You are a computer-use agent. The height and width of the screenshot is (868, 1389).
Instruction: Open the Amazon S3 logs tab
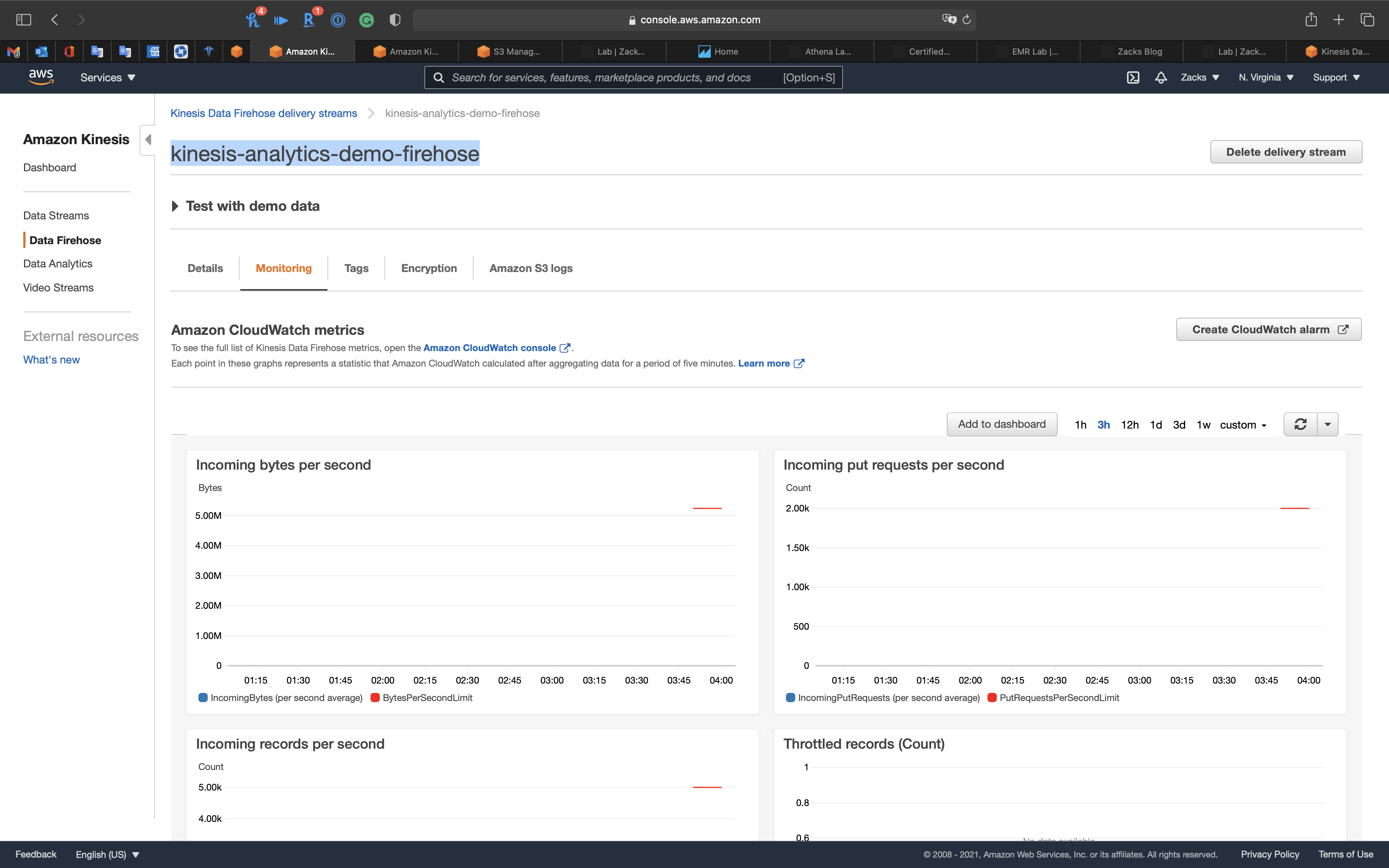point(530,268)
